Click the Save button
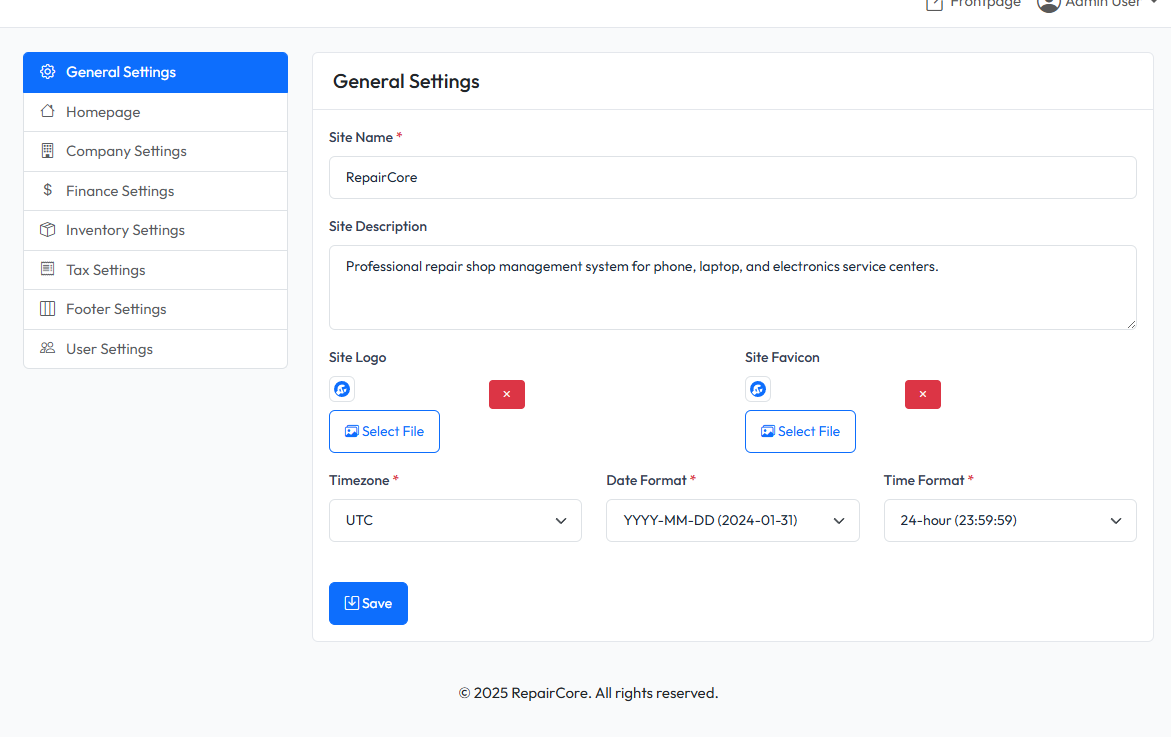Viewport: 1171px width, 737px height. coord(368,603)
